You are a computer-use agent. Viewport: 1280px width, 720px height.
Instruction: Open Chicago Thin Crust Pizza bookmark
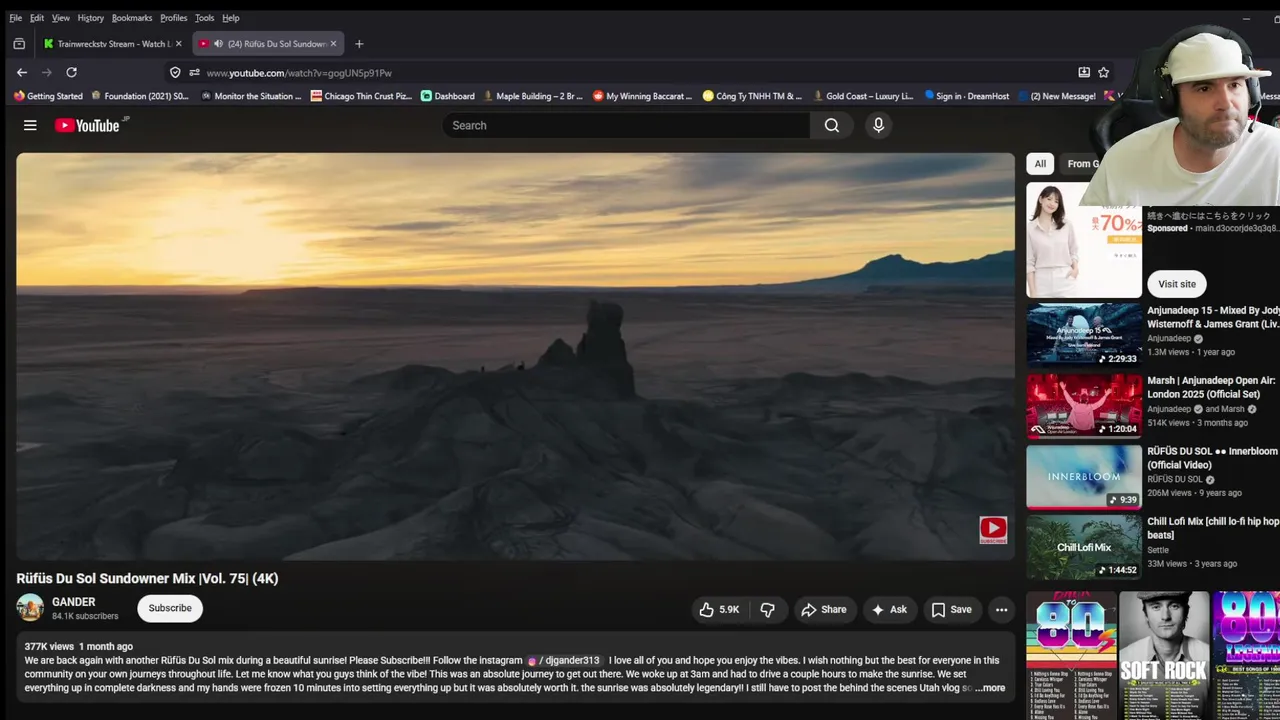tap(361, 96)
